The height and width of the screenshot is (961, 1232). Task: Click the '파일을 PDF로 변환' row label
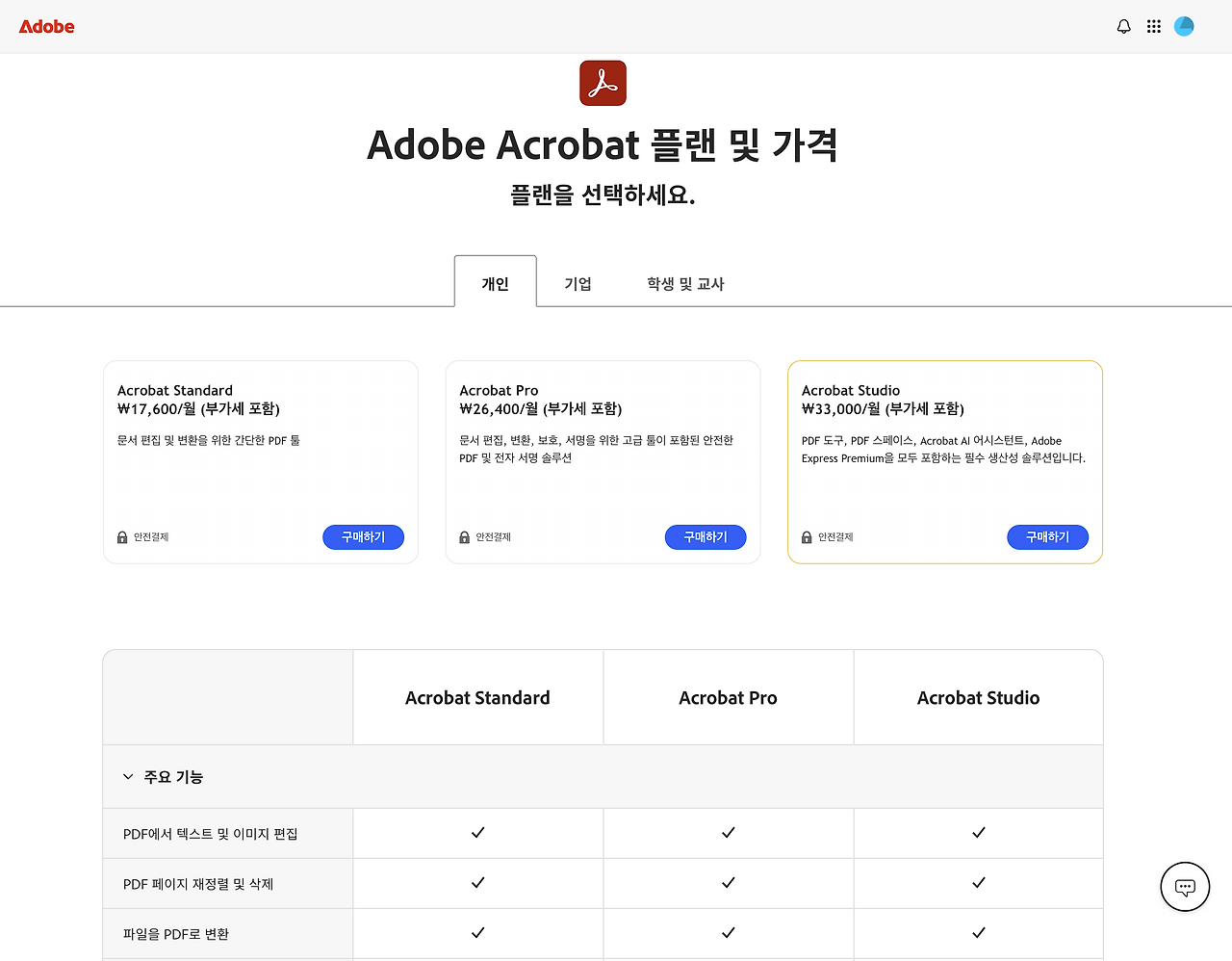coord(176,934)
